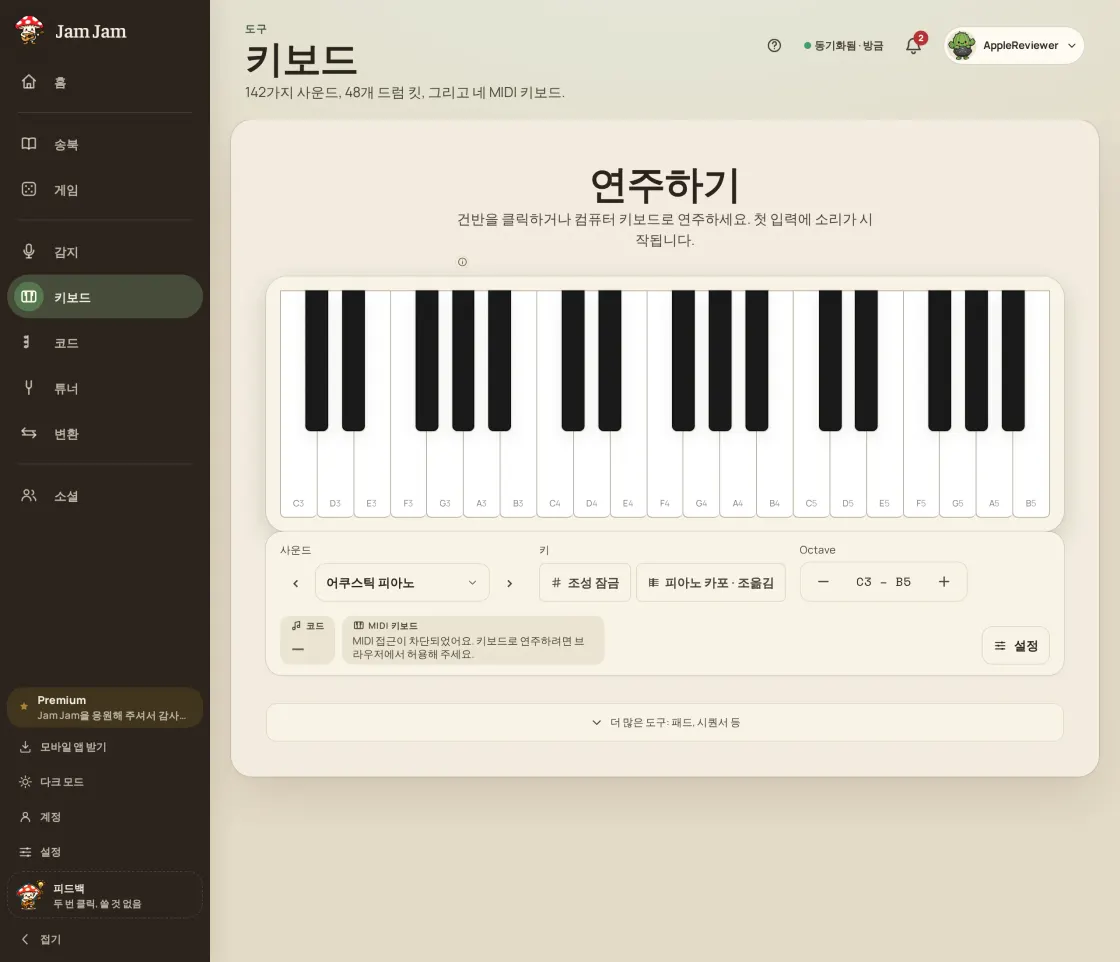1120x962 pixels.
Task: Play the B4 white key
Action: pyautogui.click(x=774, y=475)
